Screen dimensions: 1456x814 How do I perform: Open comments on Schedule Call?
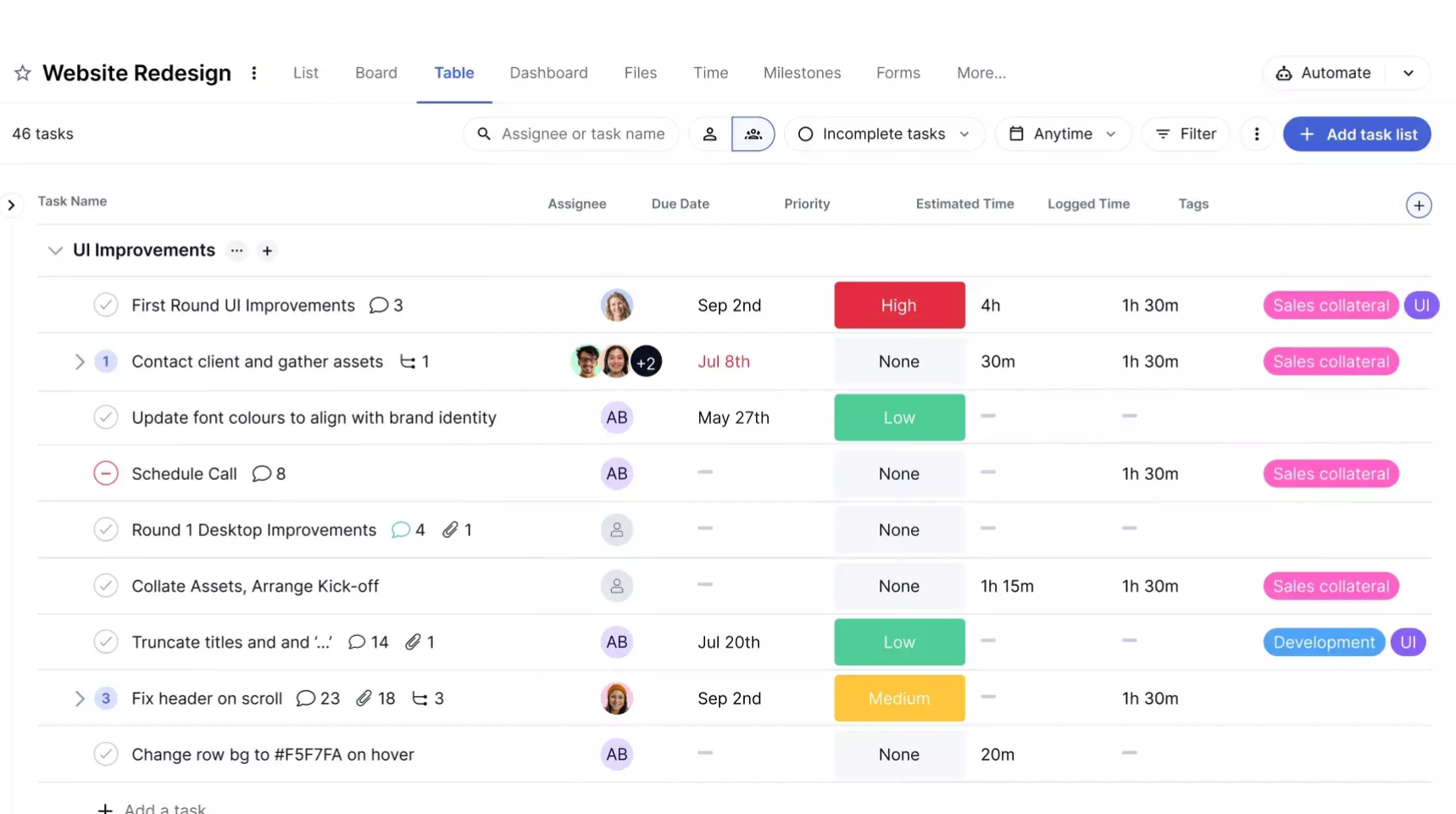pyautogui.click(x=269, y=474)
